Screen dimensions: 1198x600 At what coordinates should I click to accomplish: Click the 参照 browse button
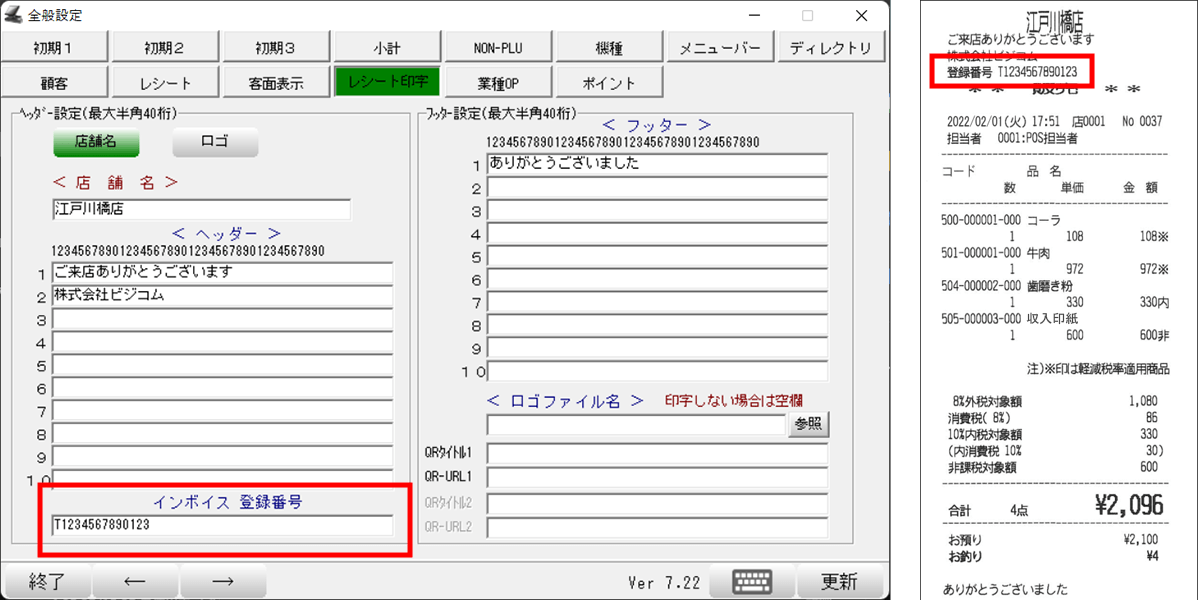click(809, 424)
